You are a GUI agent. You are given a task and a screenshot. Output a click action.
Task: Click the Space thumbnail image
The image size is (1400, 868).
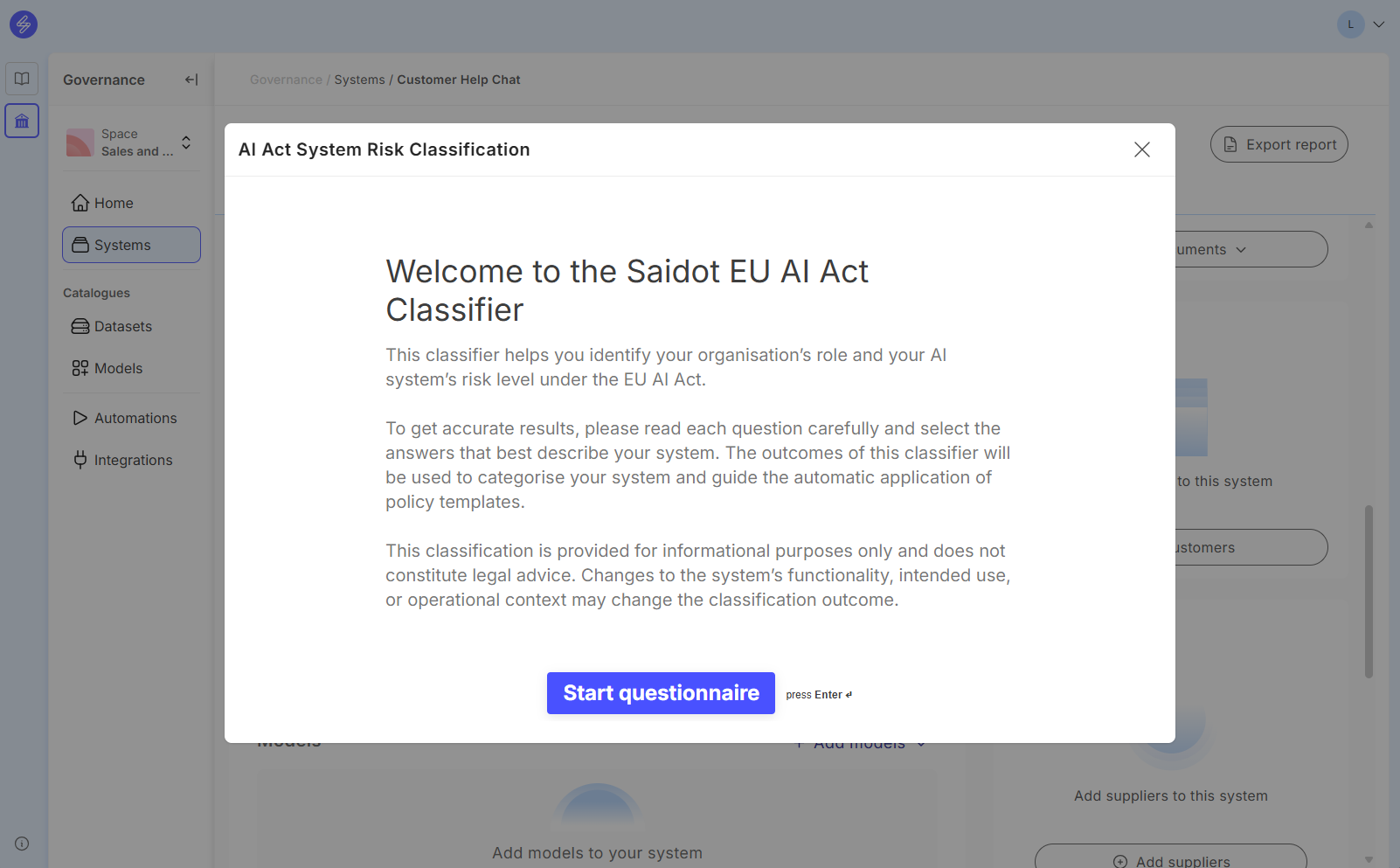point(80,142)
